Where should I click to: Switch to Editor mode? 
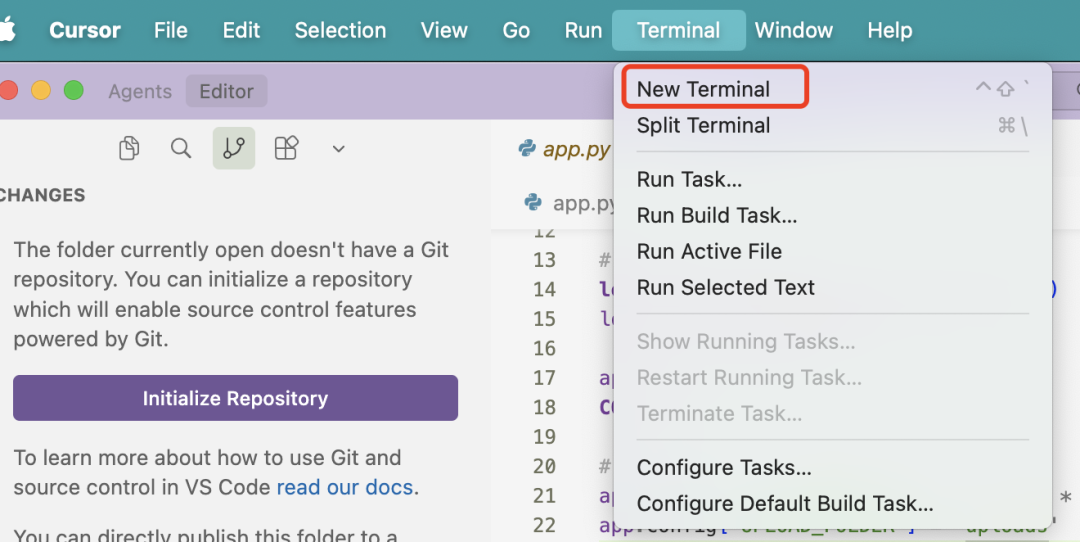pos(226,91)
